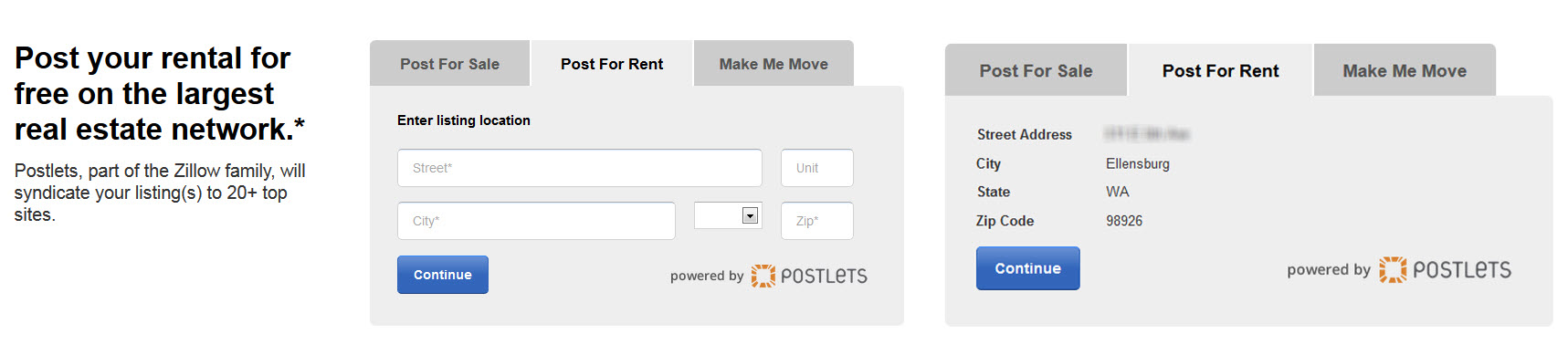Click Continue button below Zip Code 98926

click(x=1028, y=268)
